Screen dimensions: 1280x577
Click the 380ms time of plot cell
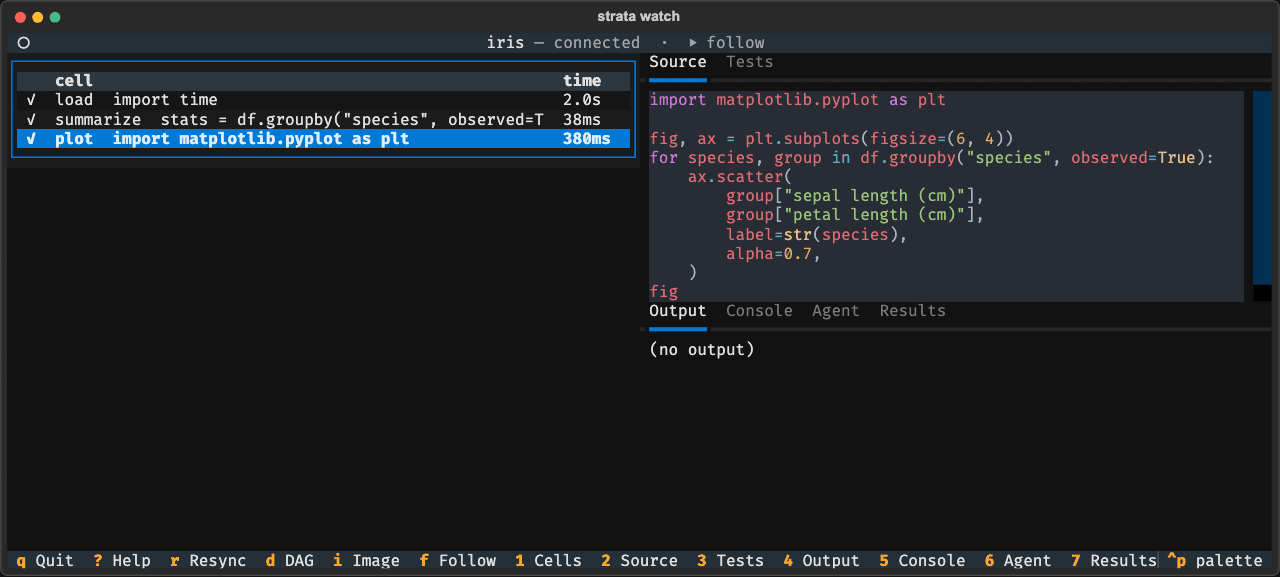click(587, 139)
